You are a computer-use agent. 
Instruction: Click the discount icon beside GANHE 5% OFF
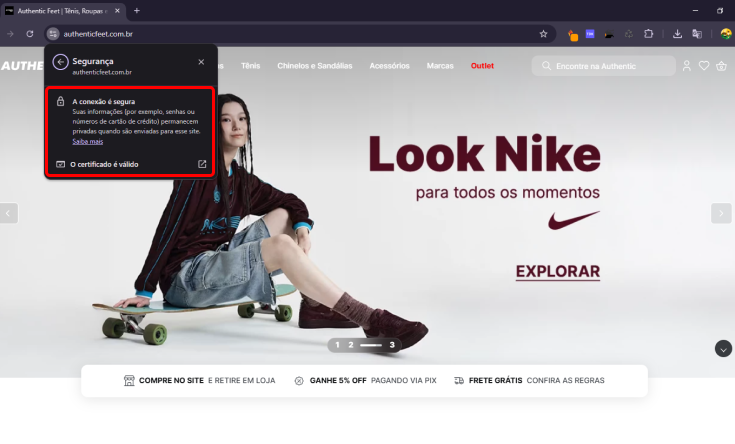click(299, 381)
